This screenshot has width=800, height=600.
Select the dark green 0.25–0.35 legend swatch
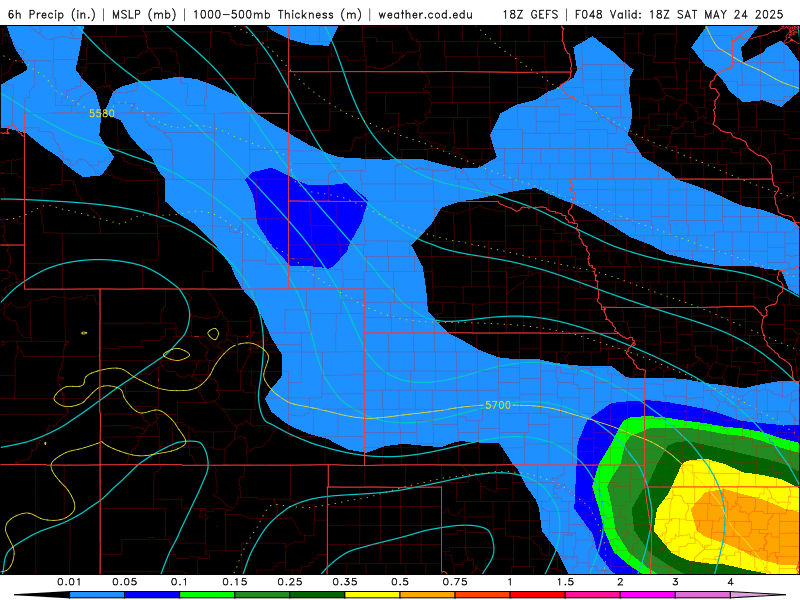coord(317,595)
